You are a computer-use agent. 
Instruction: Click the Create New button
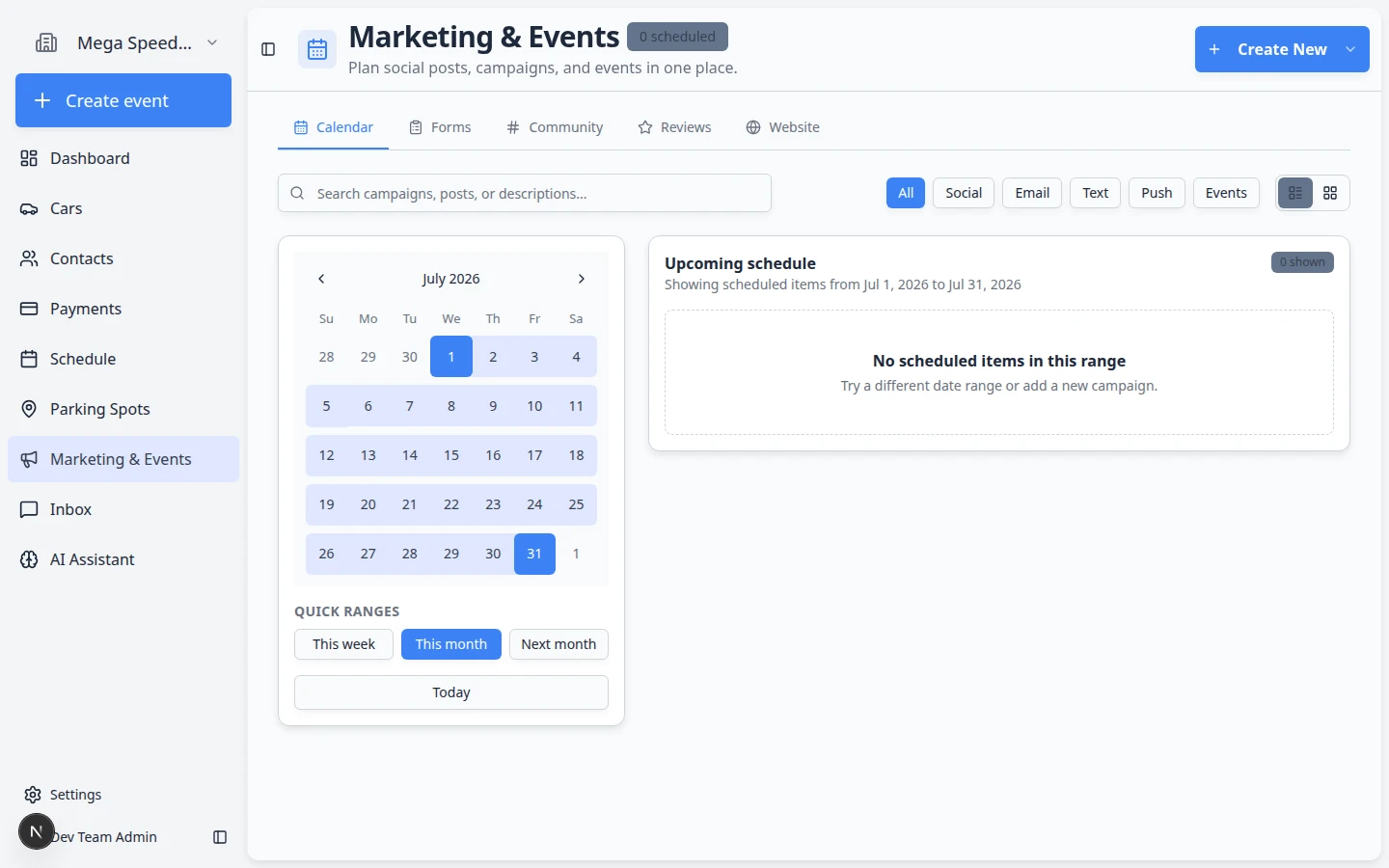(1282, 49)
